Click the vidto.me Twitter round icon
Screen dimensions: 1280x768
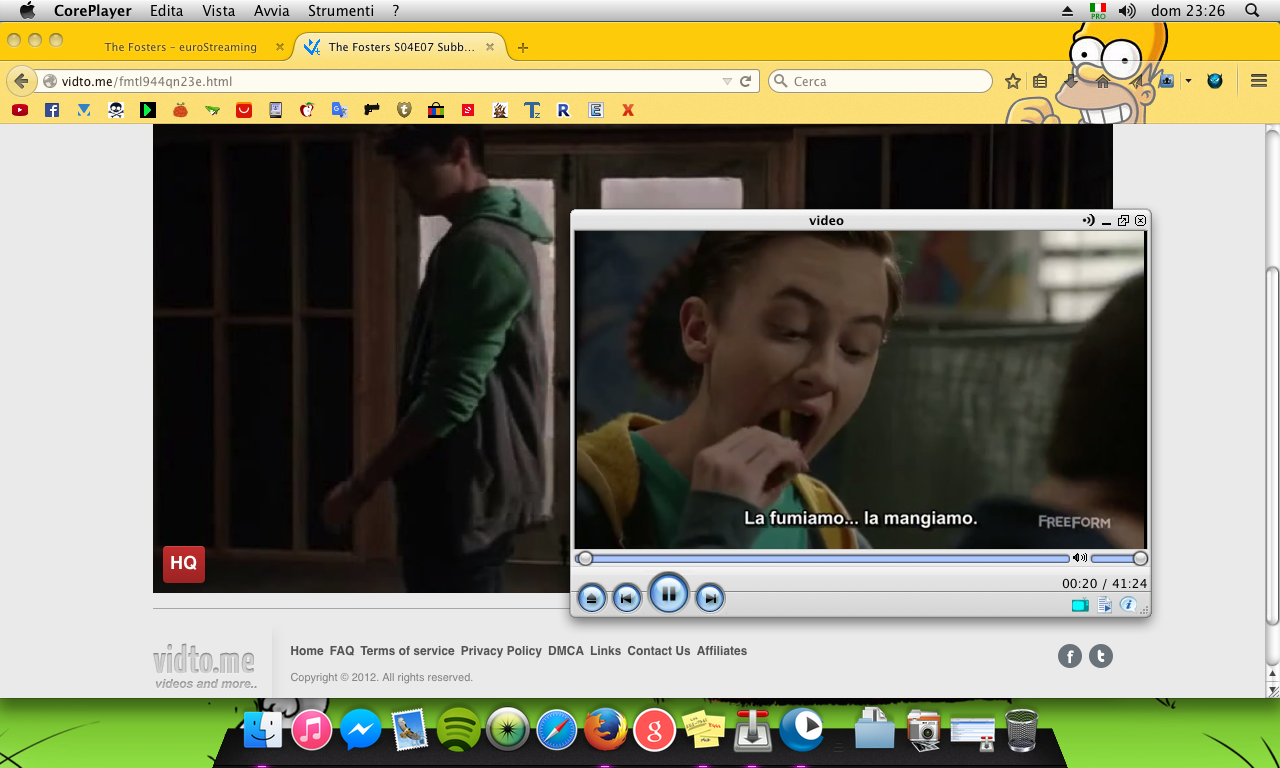pyautogui.click(x=1101, y=656)
